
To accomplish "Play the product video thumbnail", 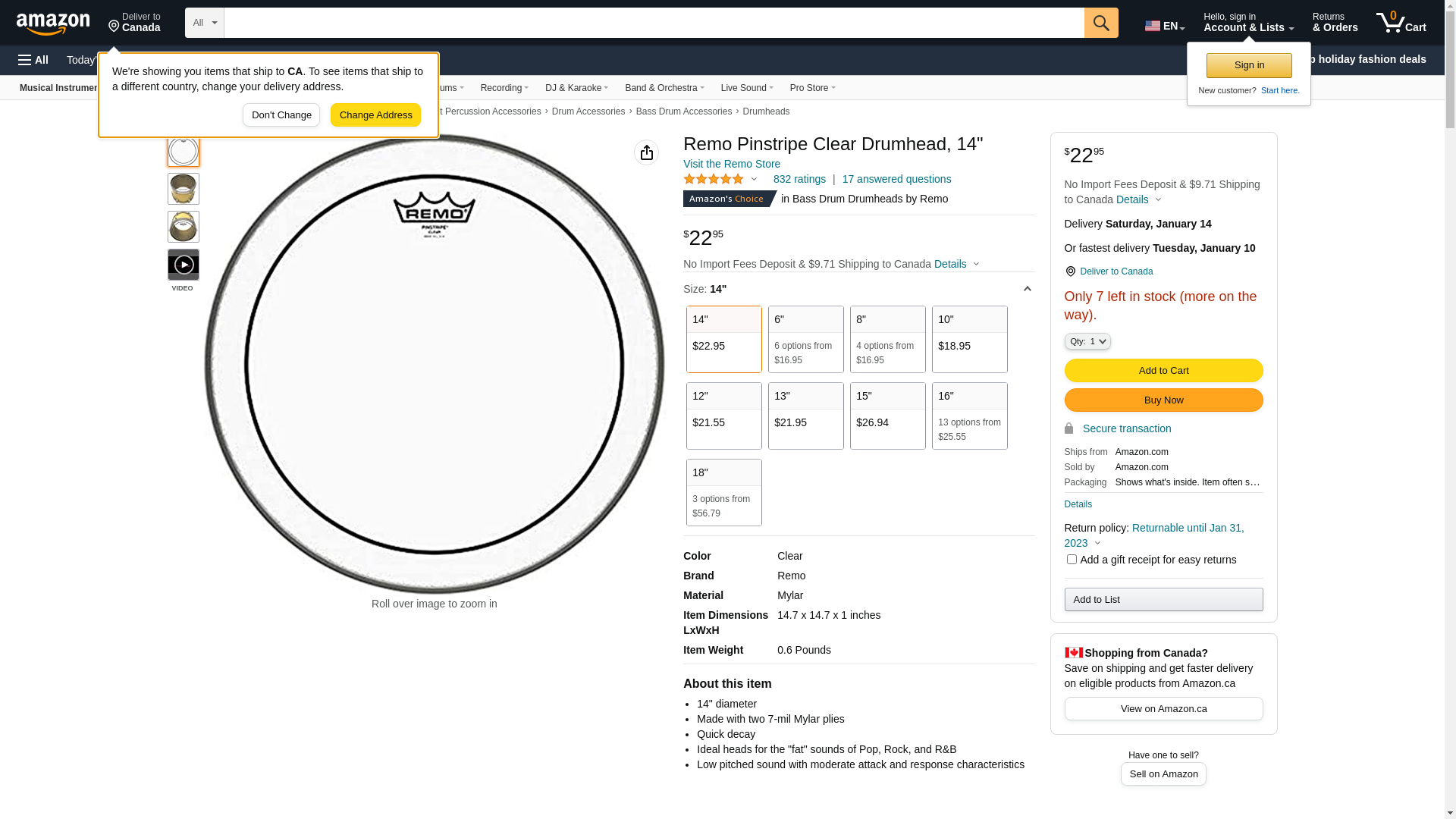I will (183, 265).
